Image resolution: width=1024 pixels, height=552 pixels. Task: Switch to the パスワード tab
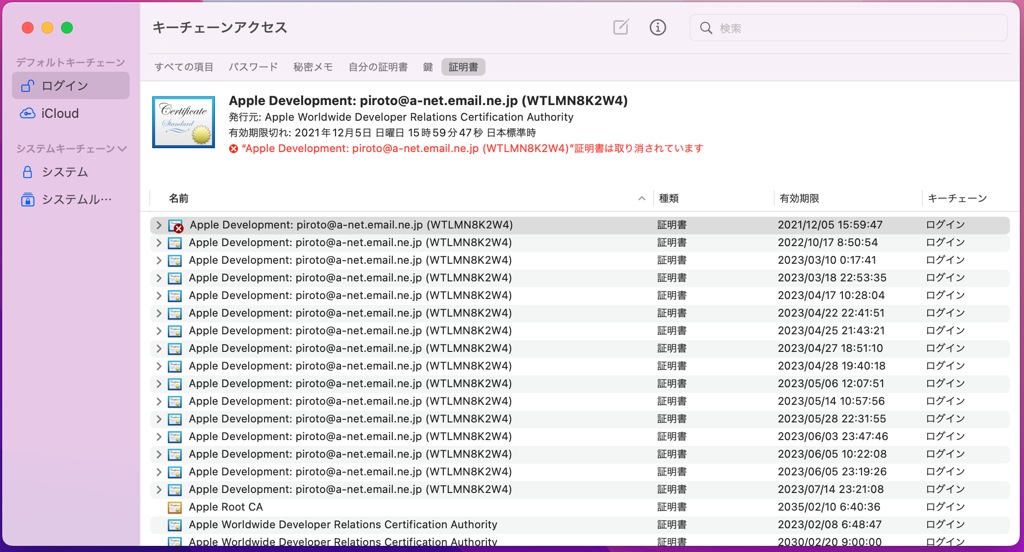click(x=253, y=67)
